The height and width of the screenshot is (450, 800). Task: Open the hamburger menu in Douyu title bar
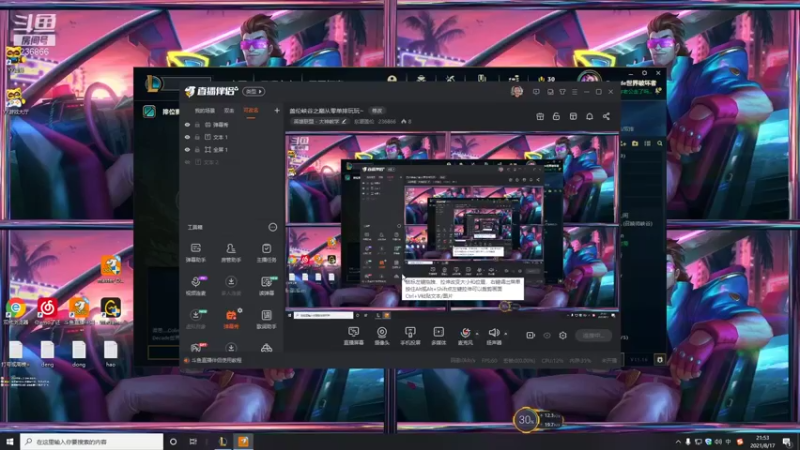point(574,92)
